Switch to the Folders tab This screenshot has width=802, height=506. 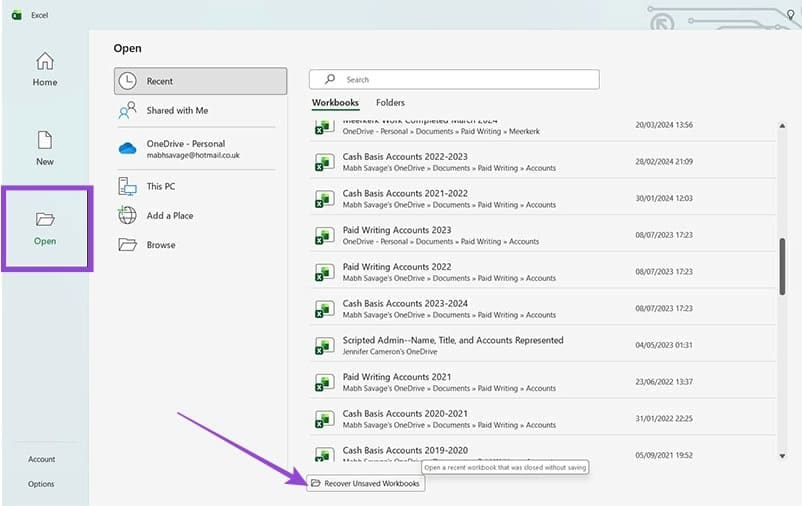[390, 102]
